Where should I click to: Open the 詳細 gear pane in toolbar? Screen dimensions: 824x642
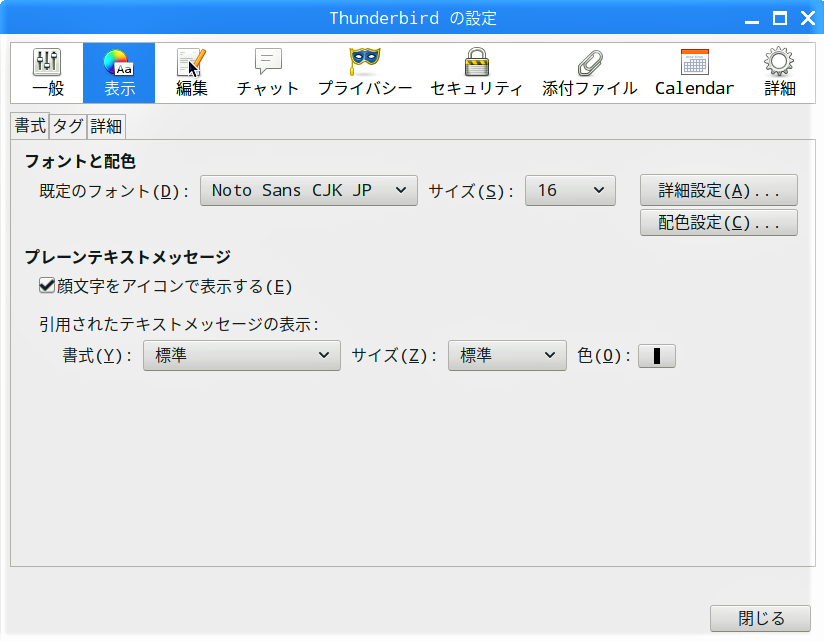tap(779, 73)
